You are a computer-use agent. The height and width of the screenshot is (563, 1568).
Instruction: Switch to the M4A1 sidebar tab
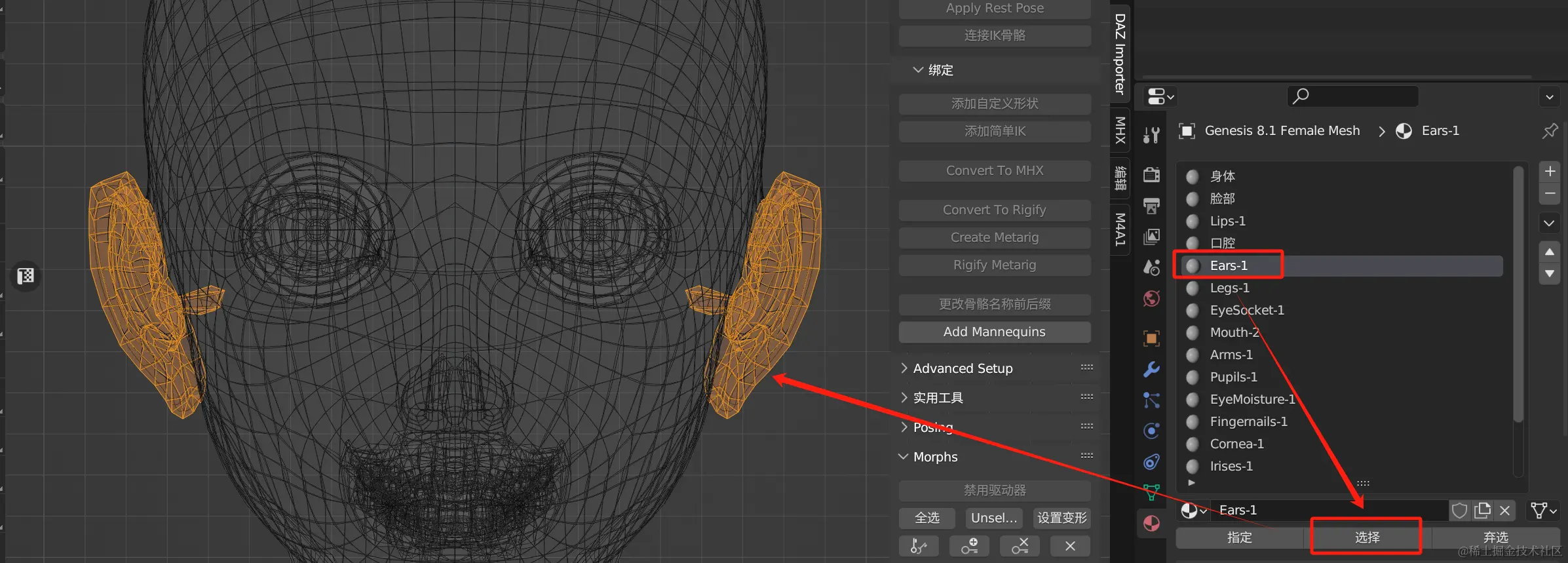click(1120, 229)
